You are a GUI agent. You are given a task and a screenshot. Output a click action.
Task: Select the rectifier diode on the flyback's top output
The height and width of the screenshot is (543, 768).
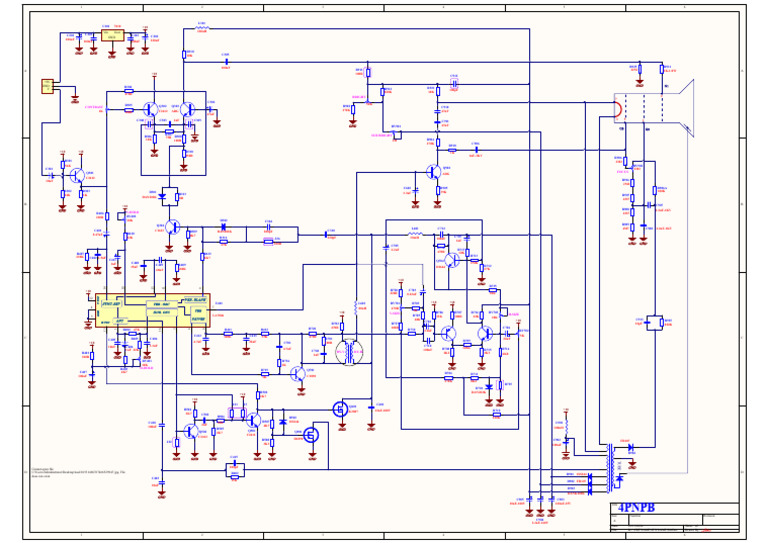point(631,447)
